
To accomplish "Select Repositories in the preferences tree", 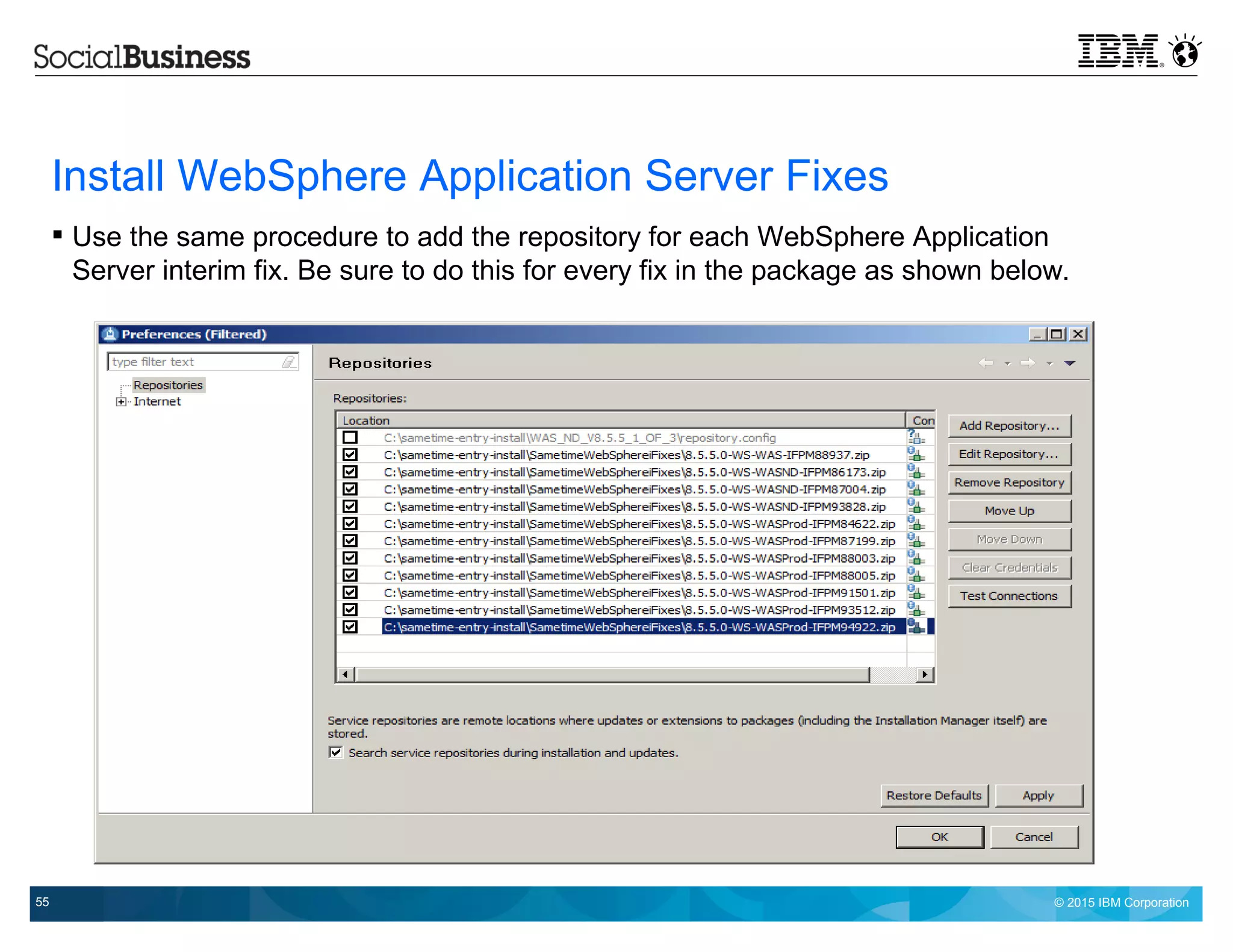I will tap(168, 385).
